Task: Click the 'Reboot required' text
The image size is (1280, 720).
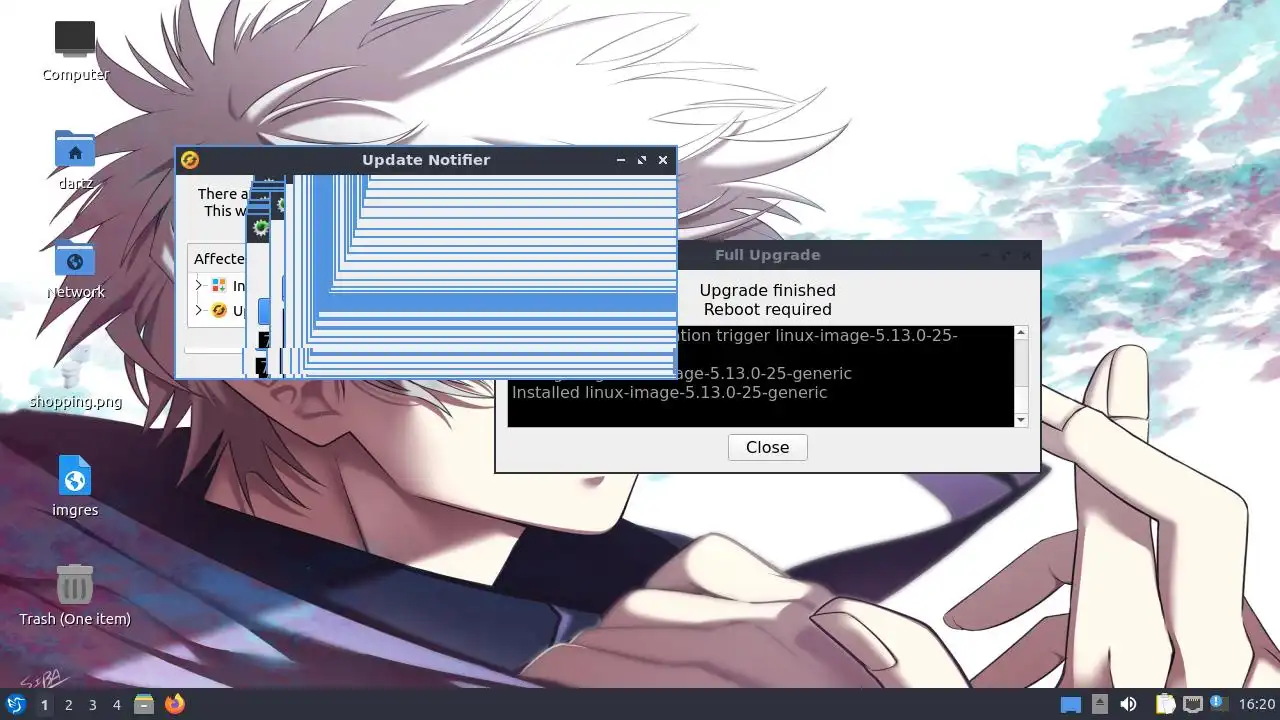Action: coord(767,309)
